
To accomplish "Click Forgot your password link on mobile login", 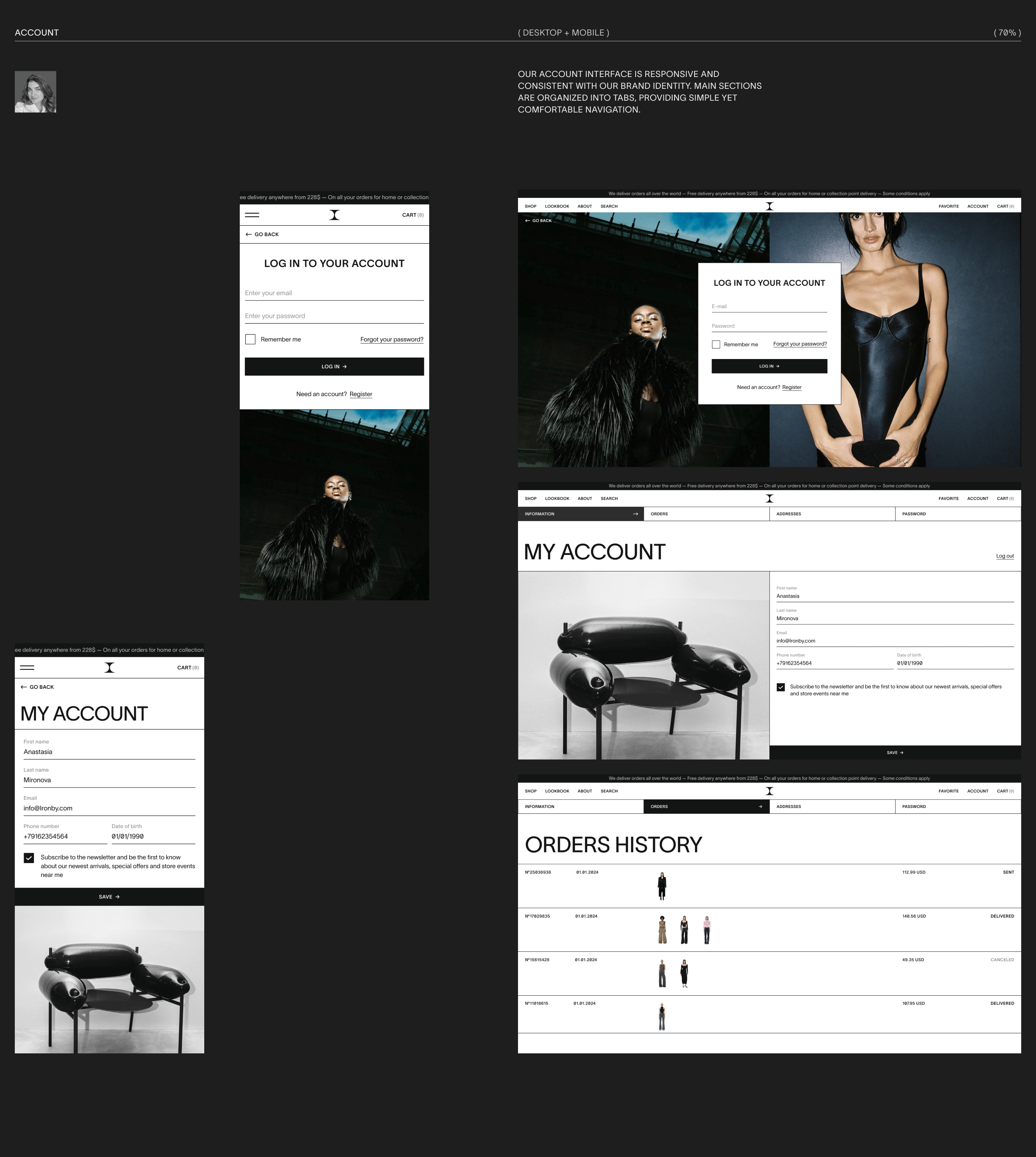I will [391, 339].
